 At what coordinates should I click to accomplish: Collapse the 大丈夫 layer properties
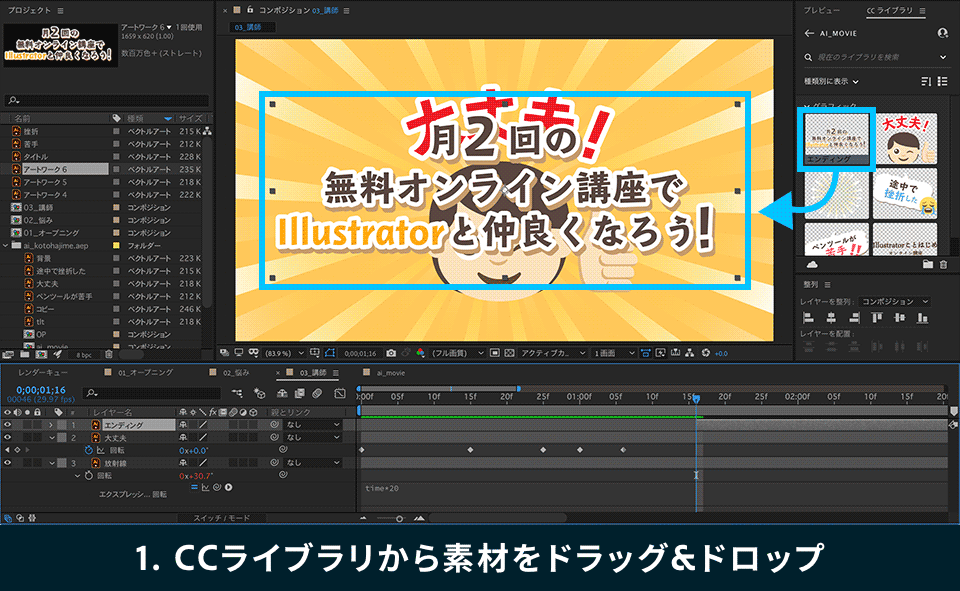tap(51, 437)
